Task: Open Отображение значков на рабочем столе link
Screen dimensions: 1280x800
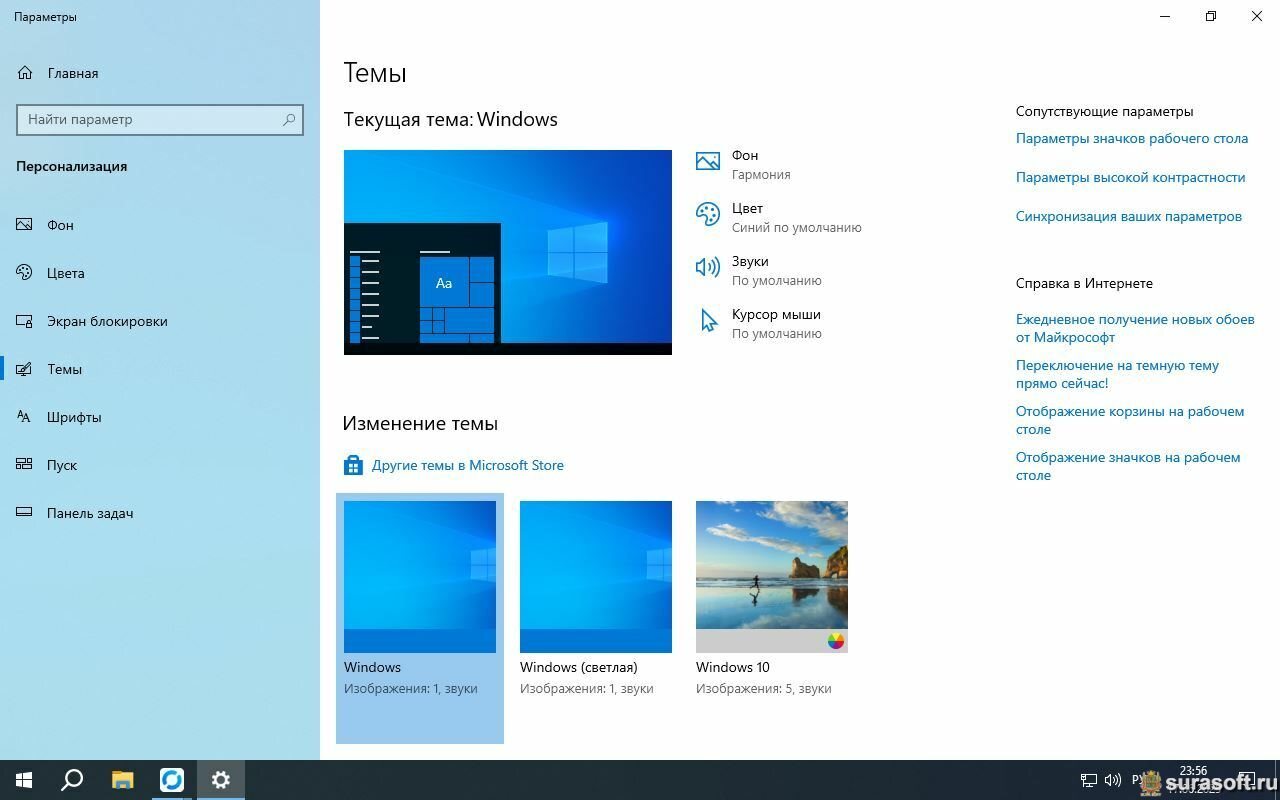Action: pos(1128,466)
